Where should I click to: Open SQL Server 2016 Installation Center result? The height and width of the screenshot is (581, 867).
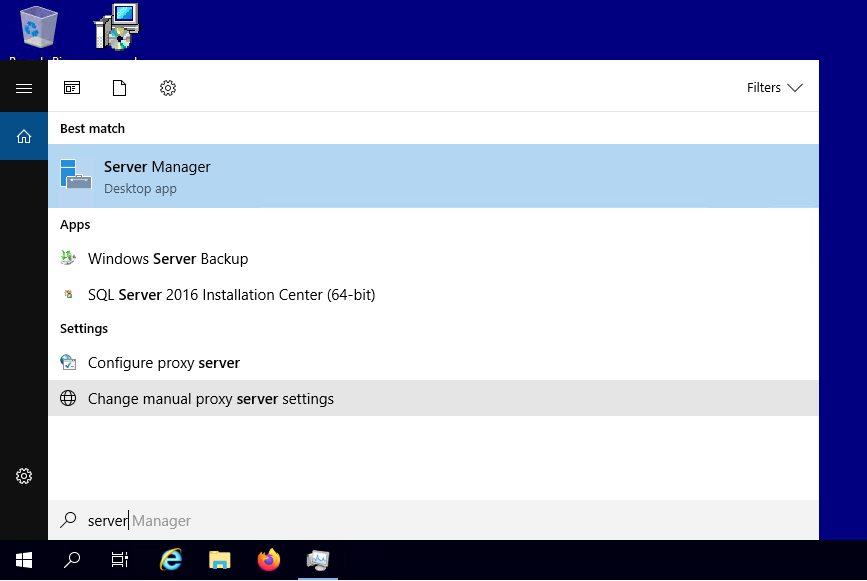pos(433,295)
